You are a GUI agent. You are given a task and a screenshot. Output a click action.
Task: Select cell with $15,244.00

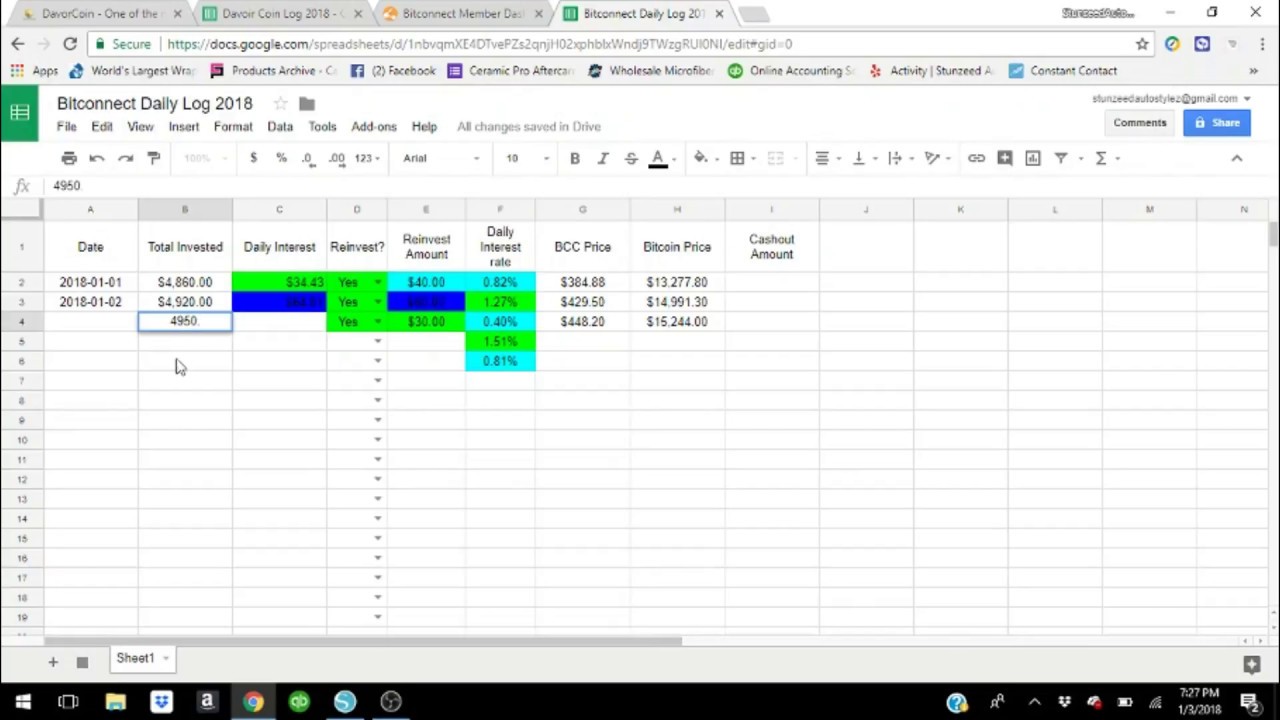(677, 322)
